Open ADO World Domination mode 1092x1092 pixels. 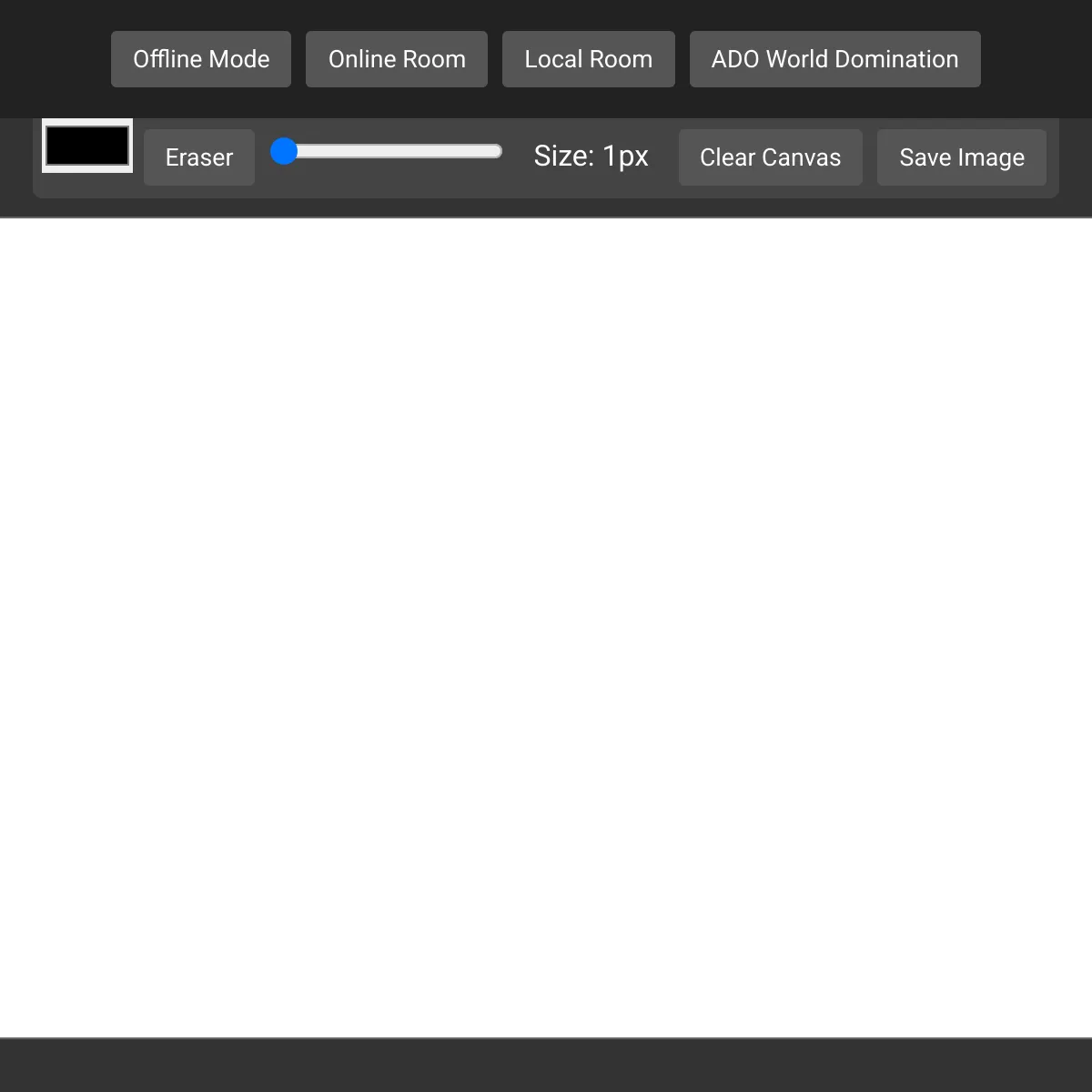835,59
